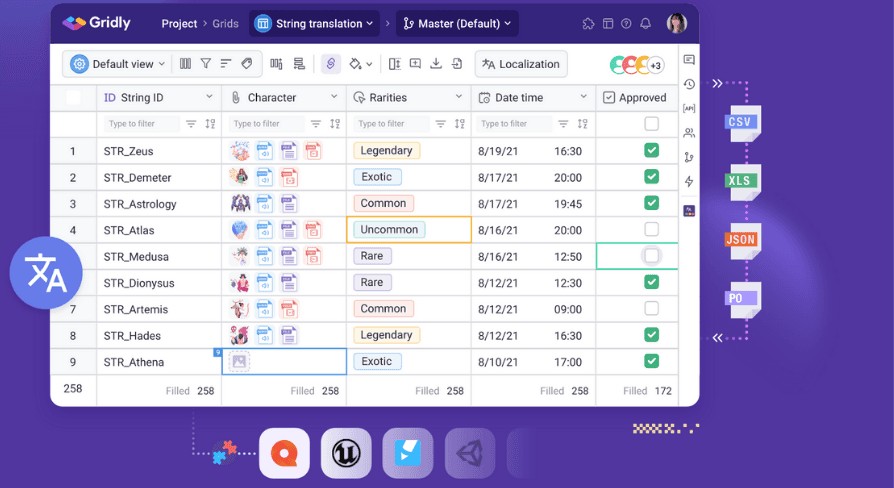
Task: Click the Localization button
Action: pos(521,64)
